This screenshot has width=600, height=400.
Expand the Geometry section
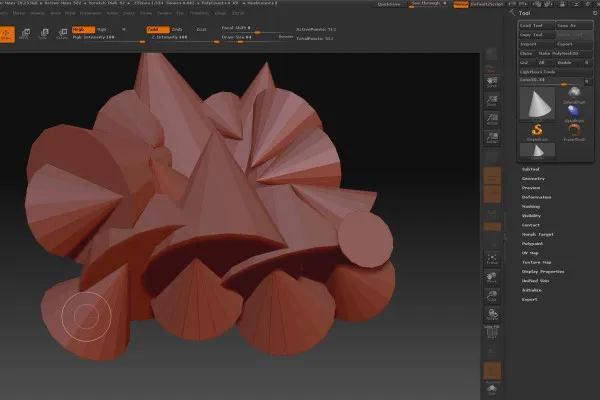pyautogui.click(x=533, y=178)
